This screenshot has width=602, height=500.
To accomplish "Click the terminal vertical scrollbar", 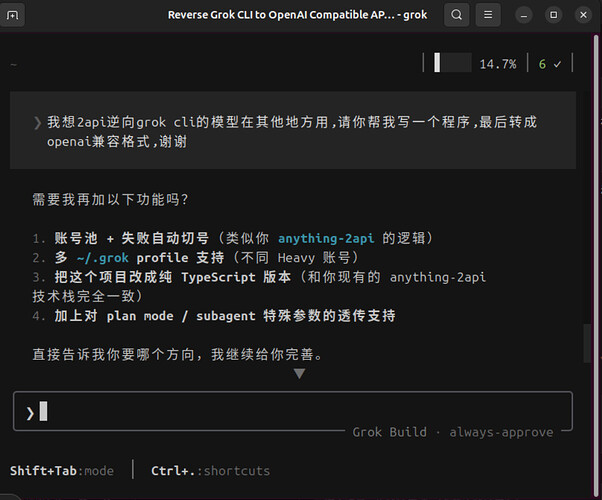I will [x=596, y=265].
